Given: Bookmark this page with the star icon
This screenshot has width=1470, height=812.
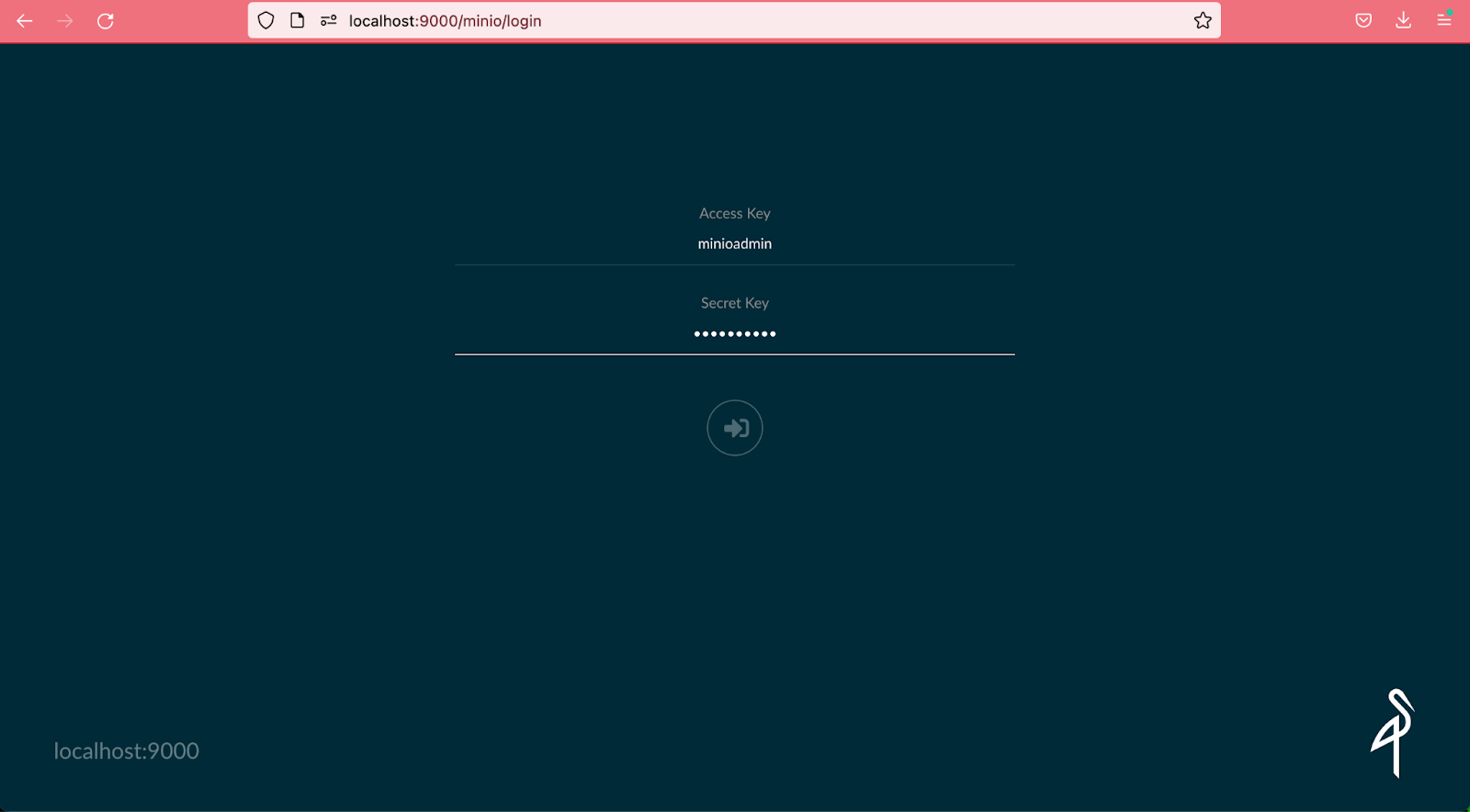Looking at the screenshot, I should tap(1203, 20).
